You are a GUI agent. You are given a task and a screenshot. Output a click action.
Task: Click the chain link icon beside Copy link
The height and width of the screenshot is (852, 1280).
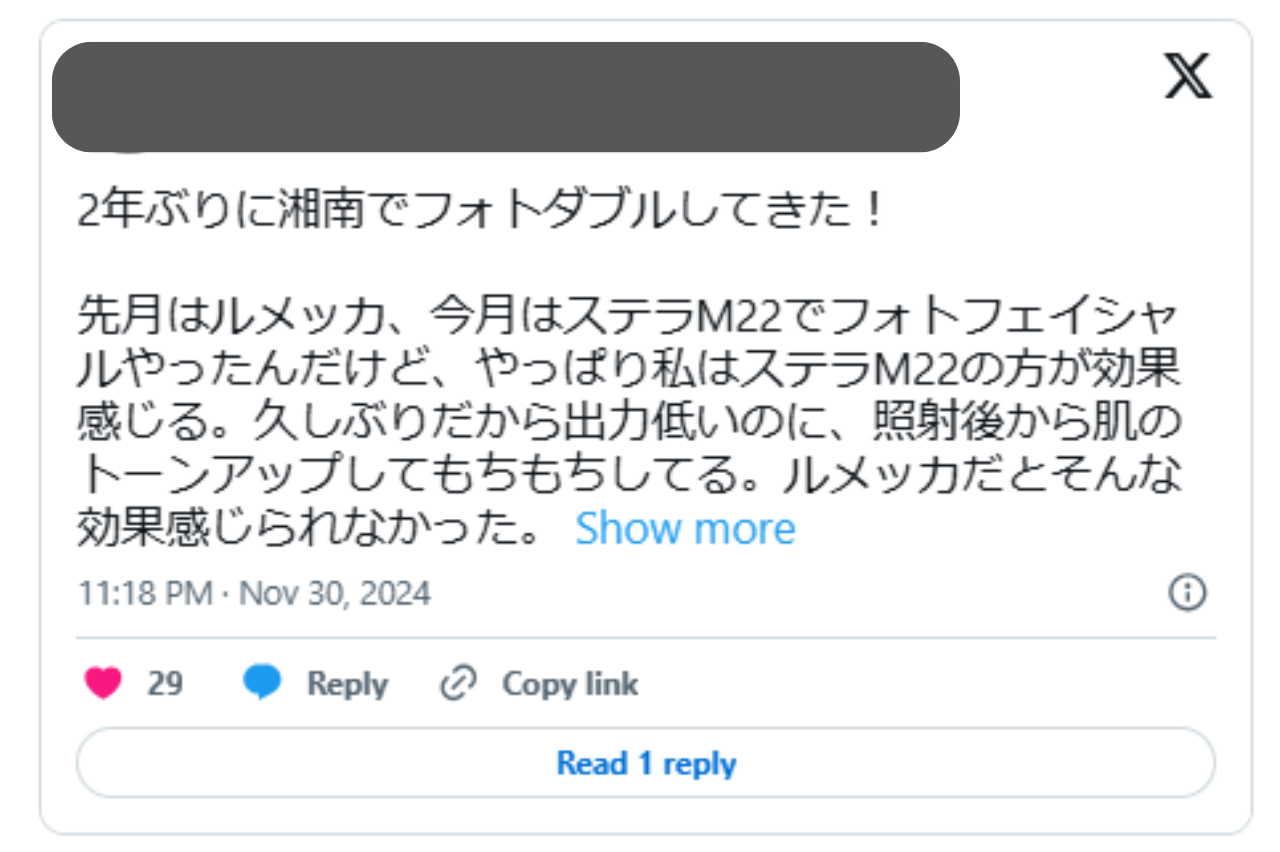click(458, 684)
